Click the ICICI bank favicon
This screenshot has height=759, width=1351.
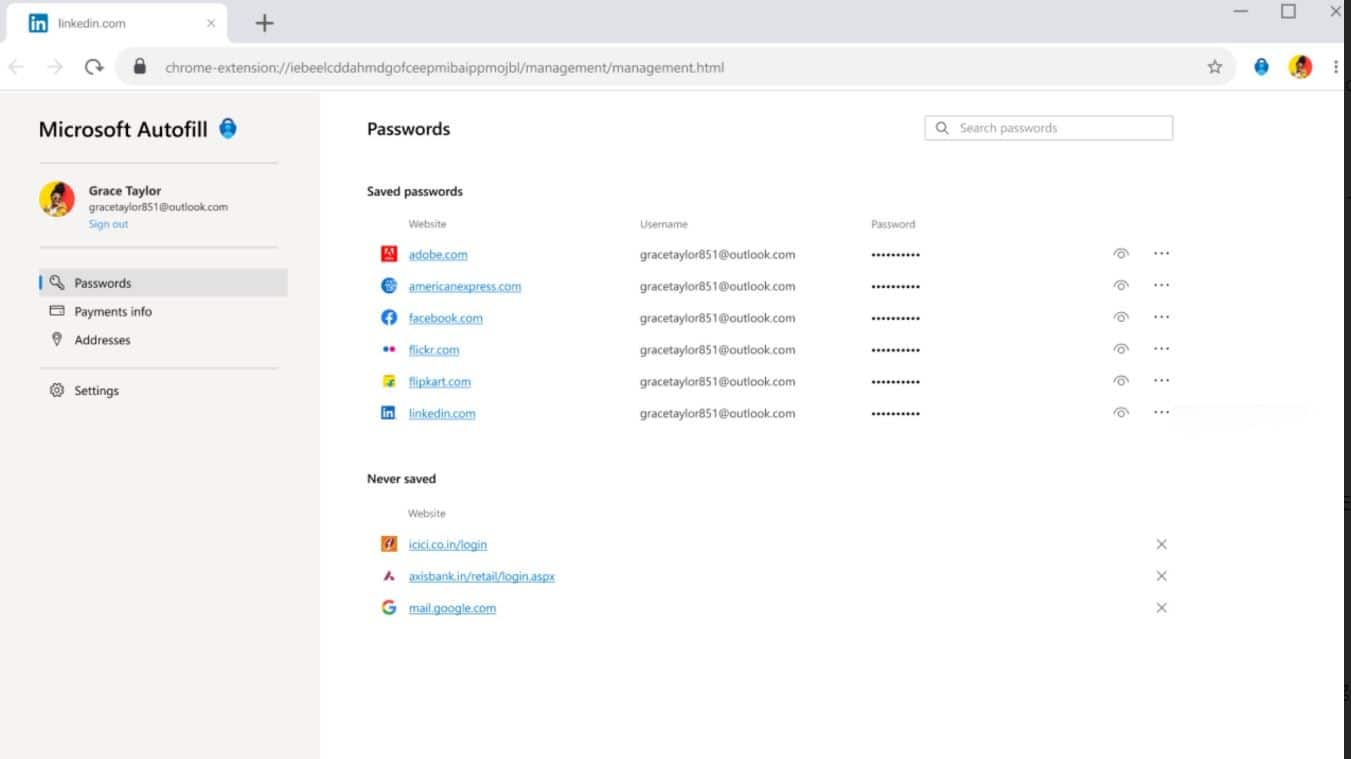pyautogui.click(x=389, y=544)
